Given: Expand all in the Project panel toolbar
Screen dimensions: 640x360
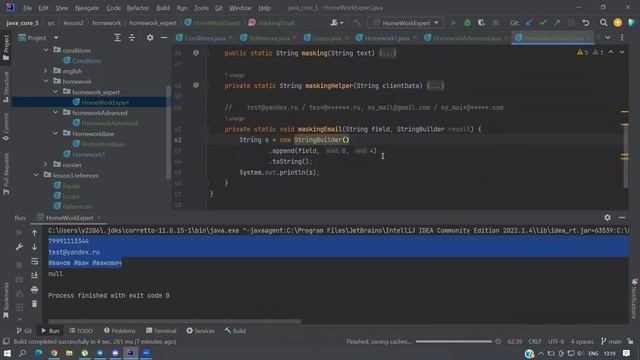Looking at the screenshot, I should point(118,38).
